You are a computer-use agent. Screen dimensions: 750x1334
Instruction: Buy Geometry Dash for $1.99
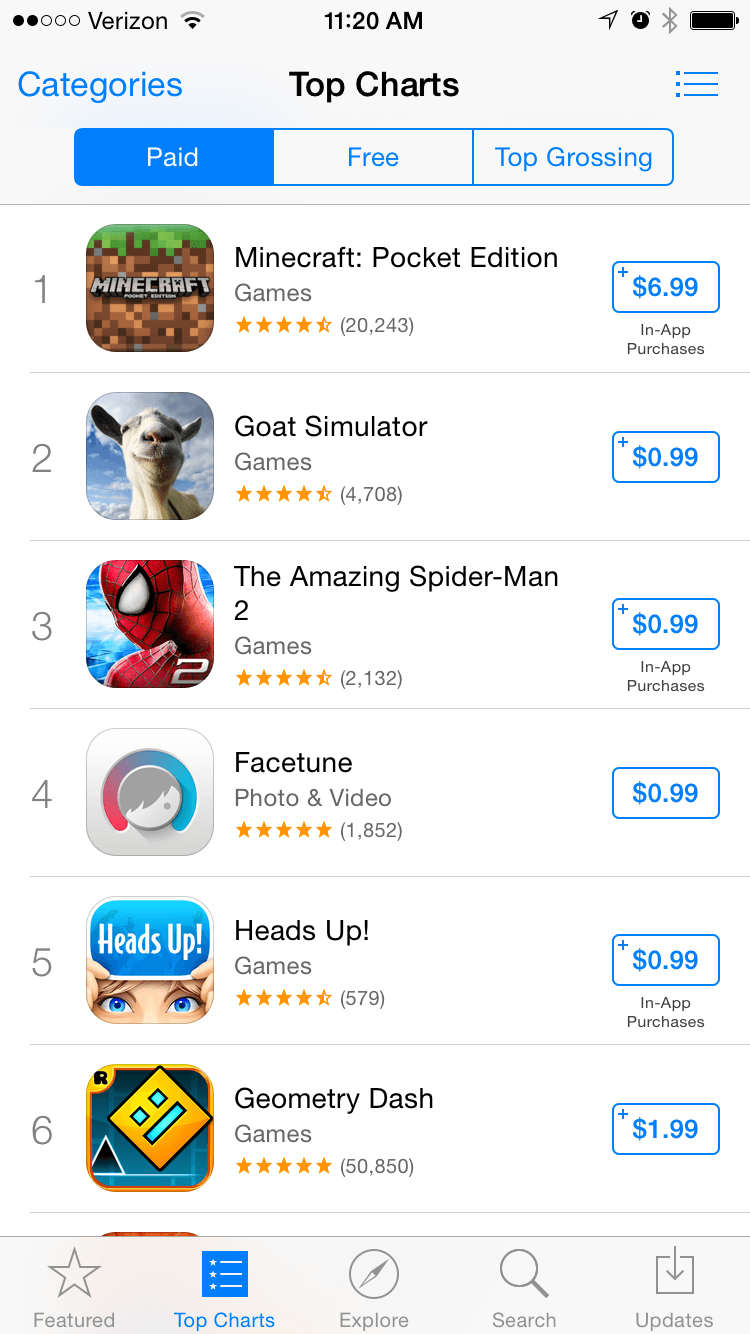(665, 1129)
